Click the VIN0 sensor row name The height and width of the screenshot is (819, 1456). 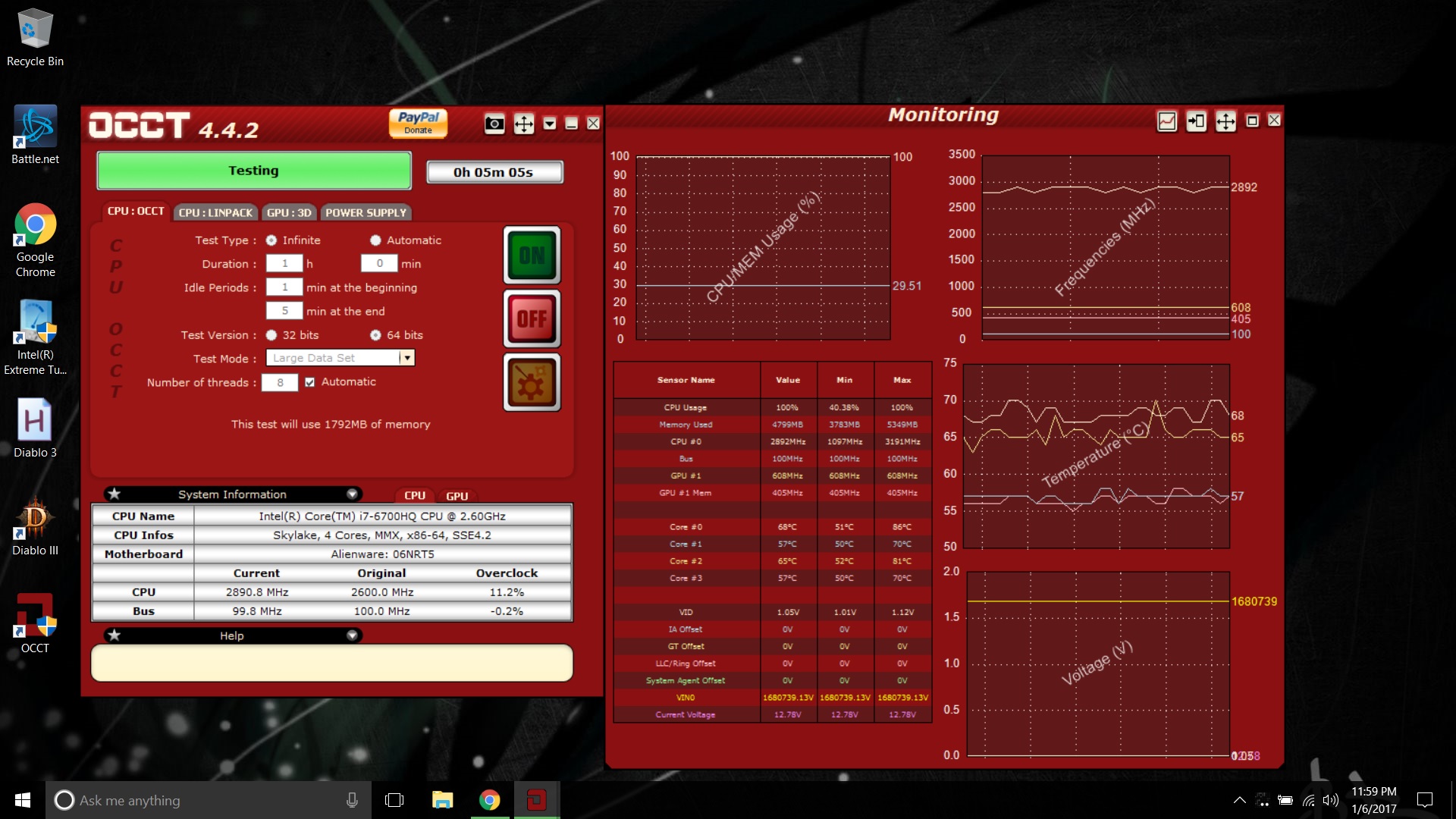click(x=686, y=698)
